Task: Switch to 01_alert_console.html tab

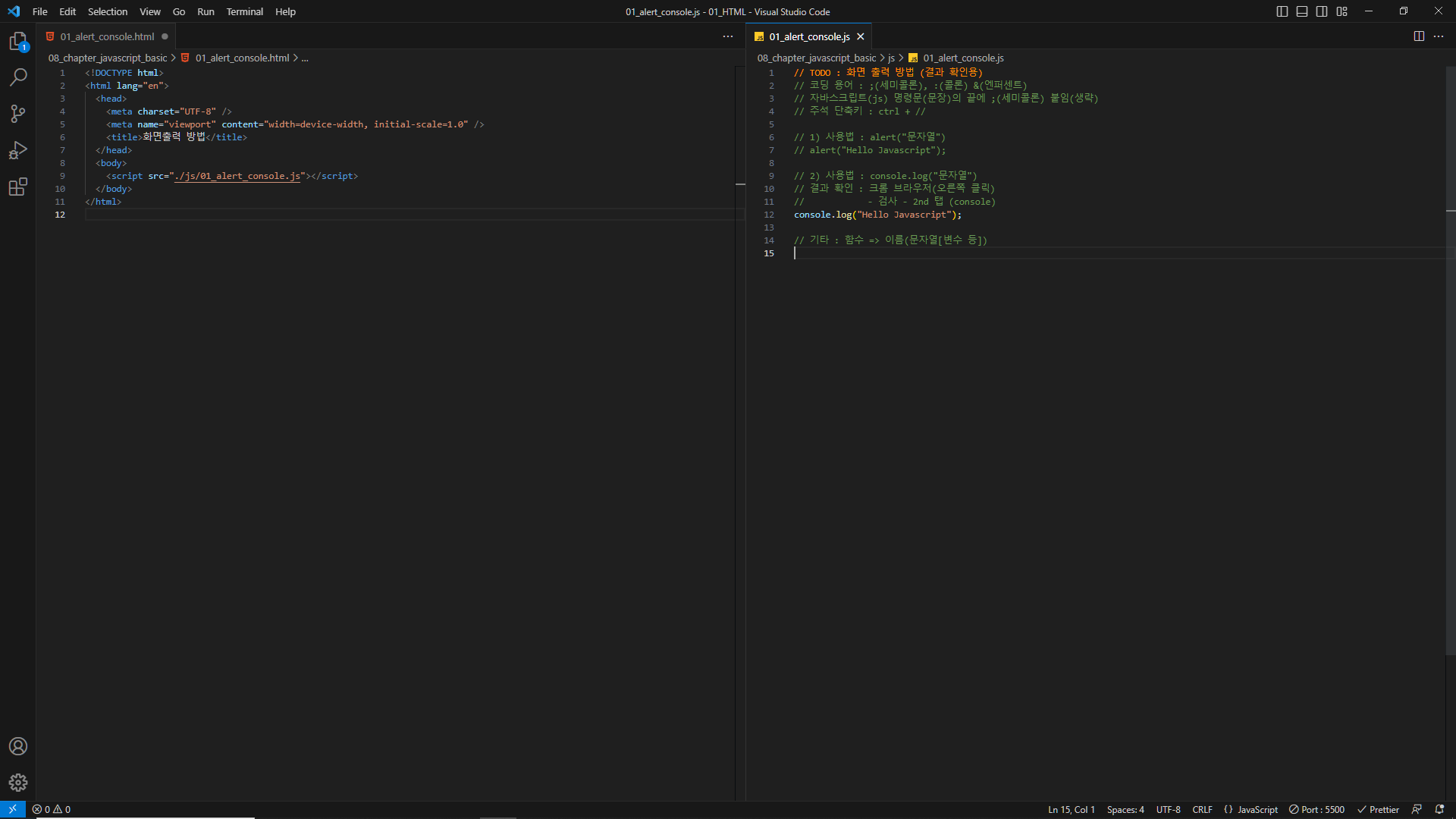Action: click(x=107, y=36)
